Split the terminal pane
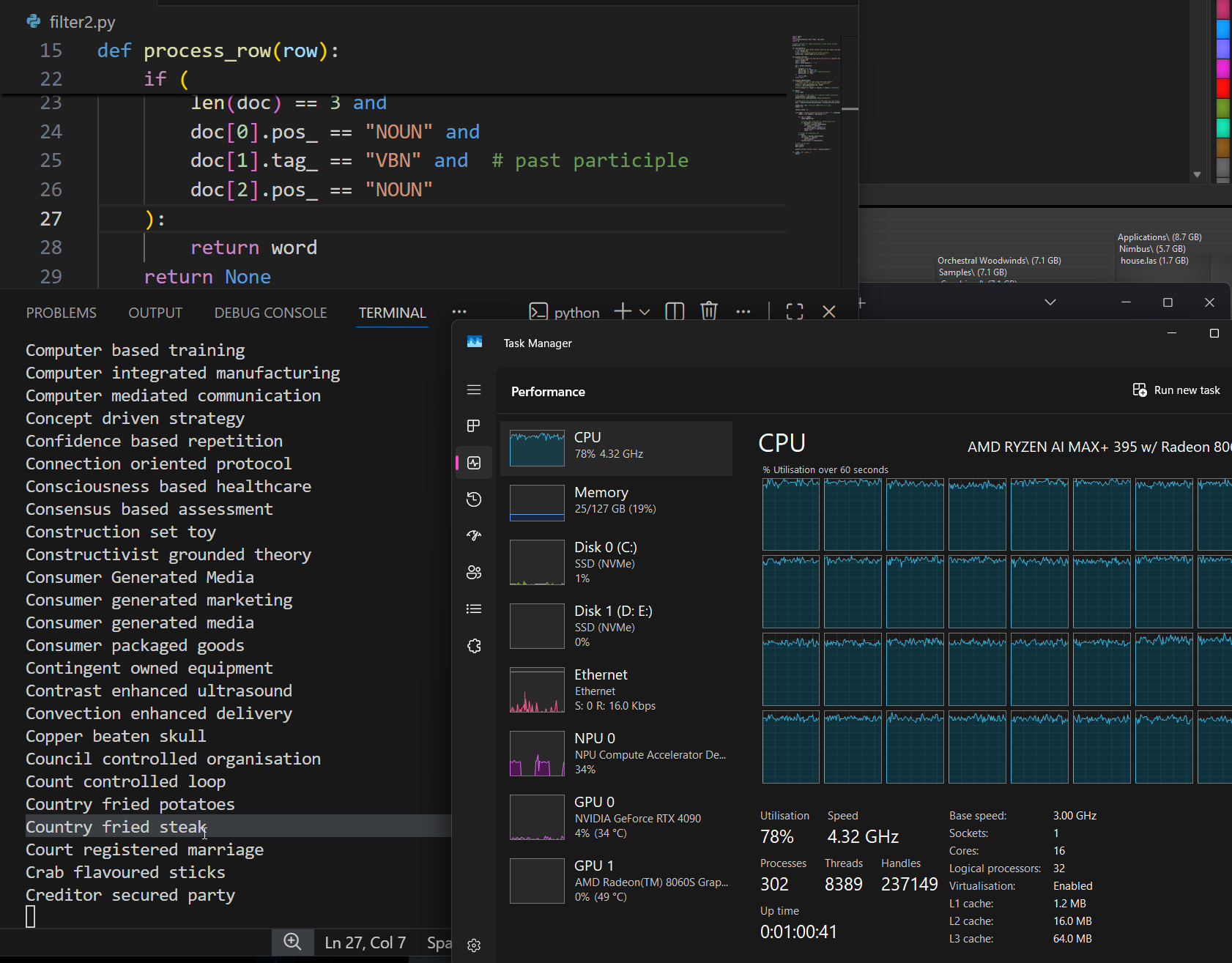The image size is (1232, 963). 675,311
